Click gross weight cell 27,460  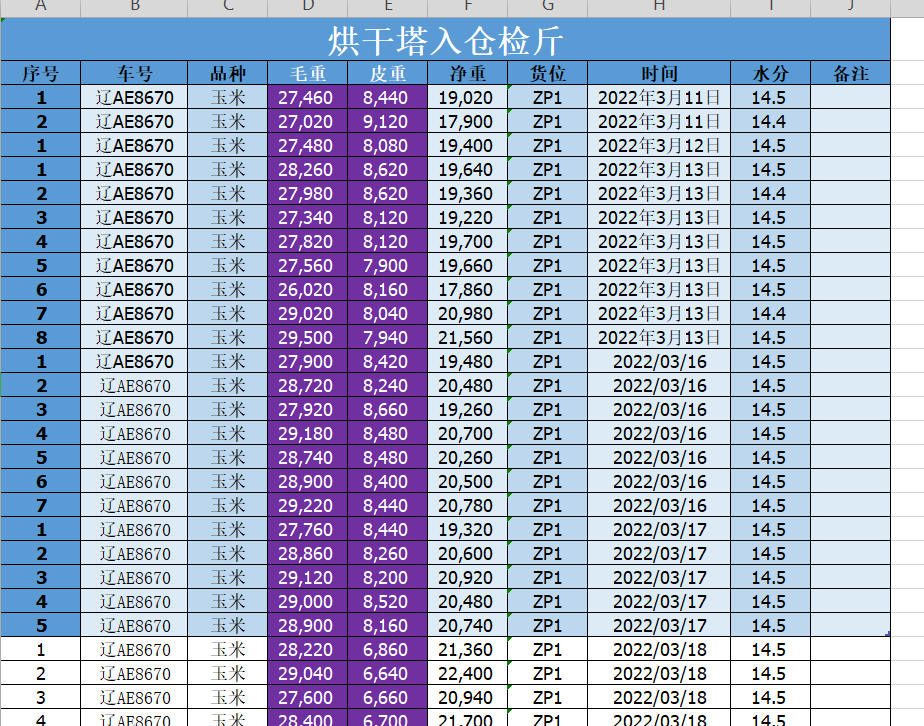(x=308, y=97)
